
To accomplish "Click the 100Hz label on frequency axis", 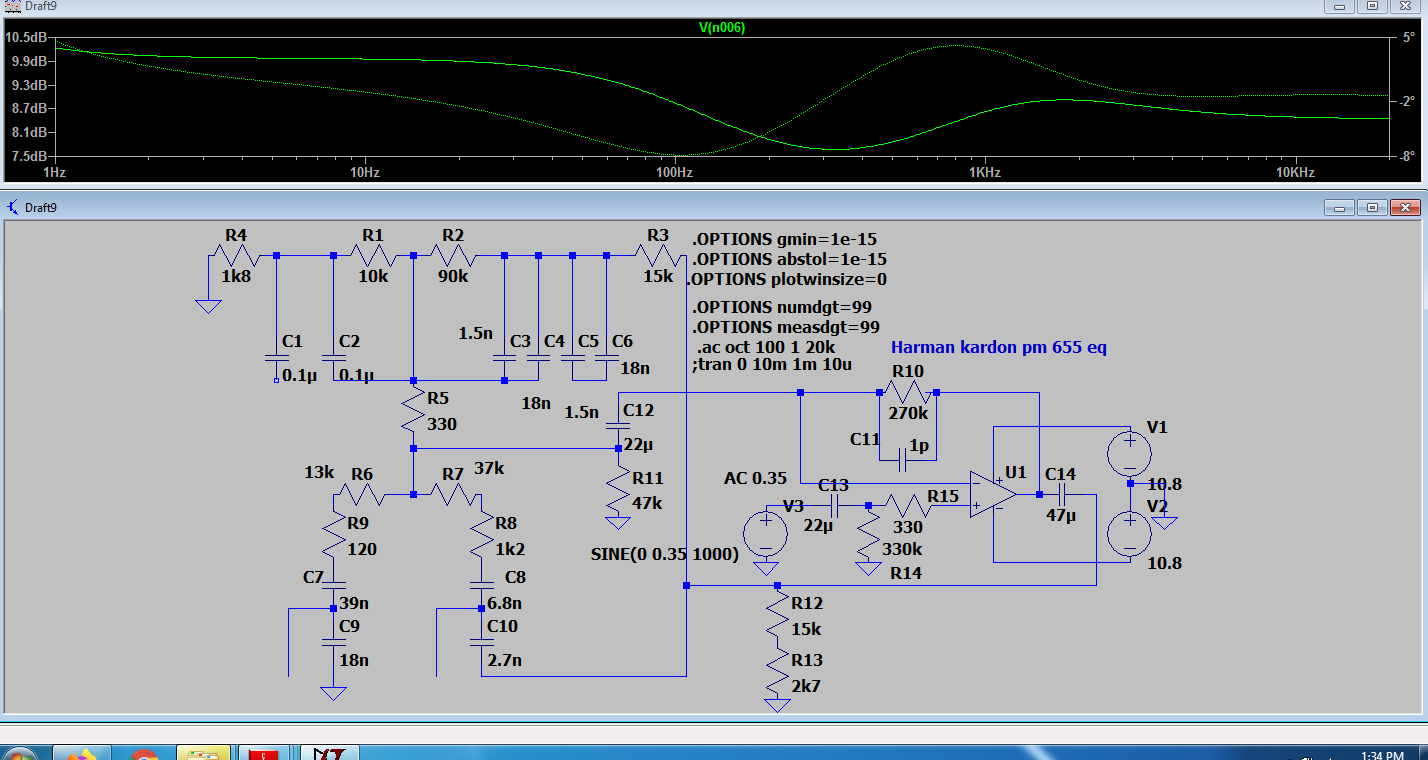I will [x=673, y=172].
